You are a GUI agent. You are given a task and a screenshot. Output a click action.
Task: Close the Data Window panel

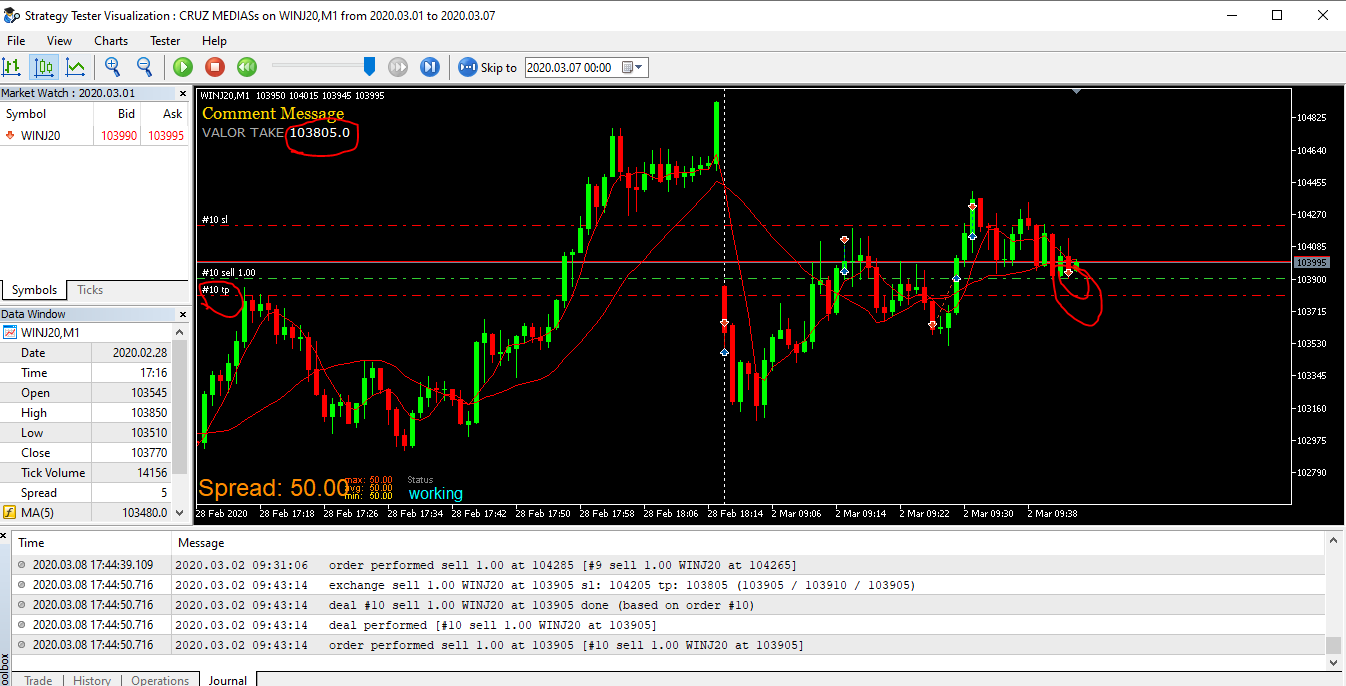[x=181, y=314]
